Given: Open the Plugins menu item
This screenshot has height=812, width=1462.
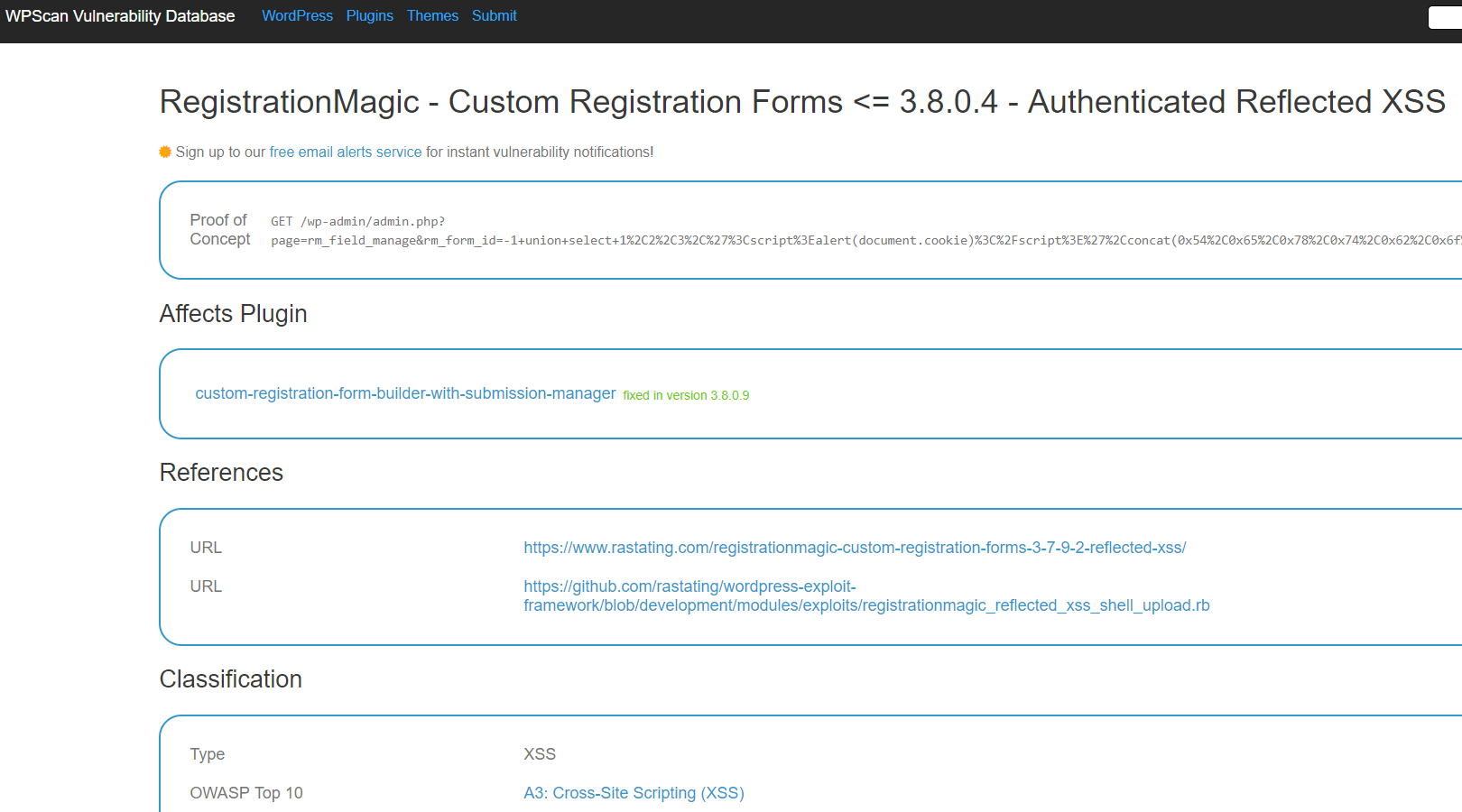Looking at the screenshot, I should click(370, 16).
